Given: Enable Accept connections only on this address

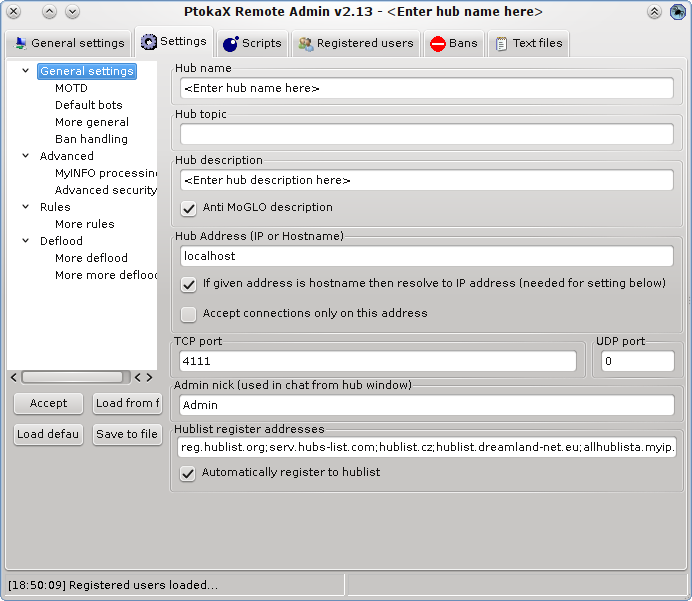Looking at the screenshot, I should [189, 314].
